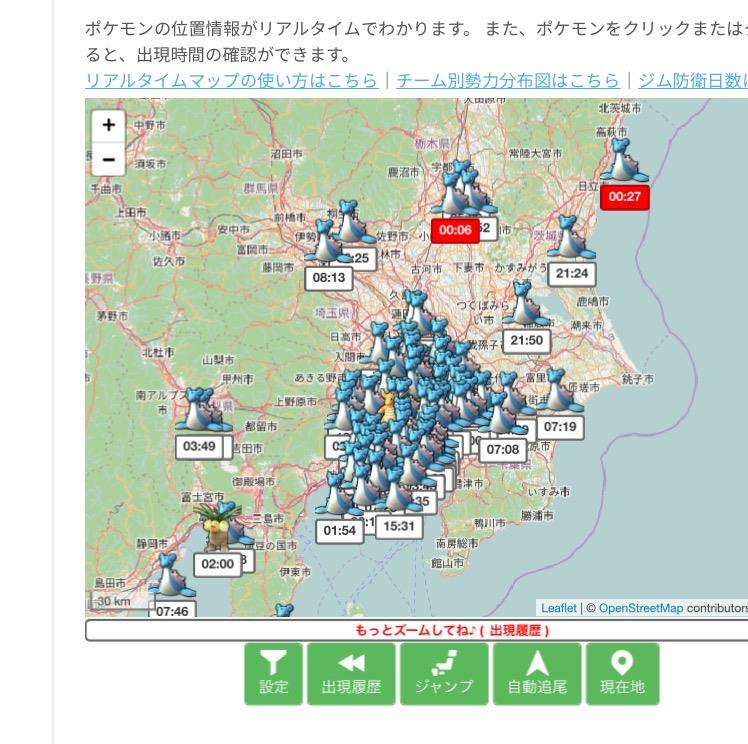Open the 出現履歴 rewind history button

coord(351,673)
